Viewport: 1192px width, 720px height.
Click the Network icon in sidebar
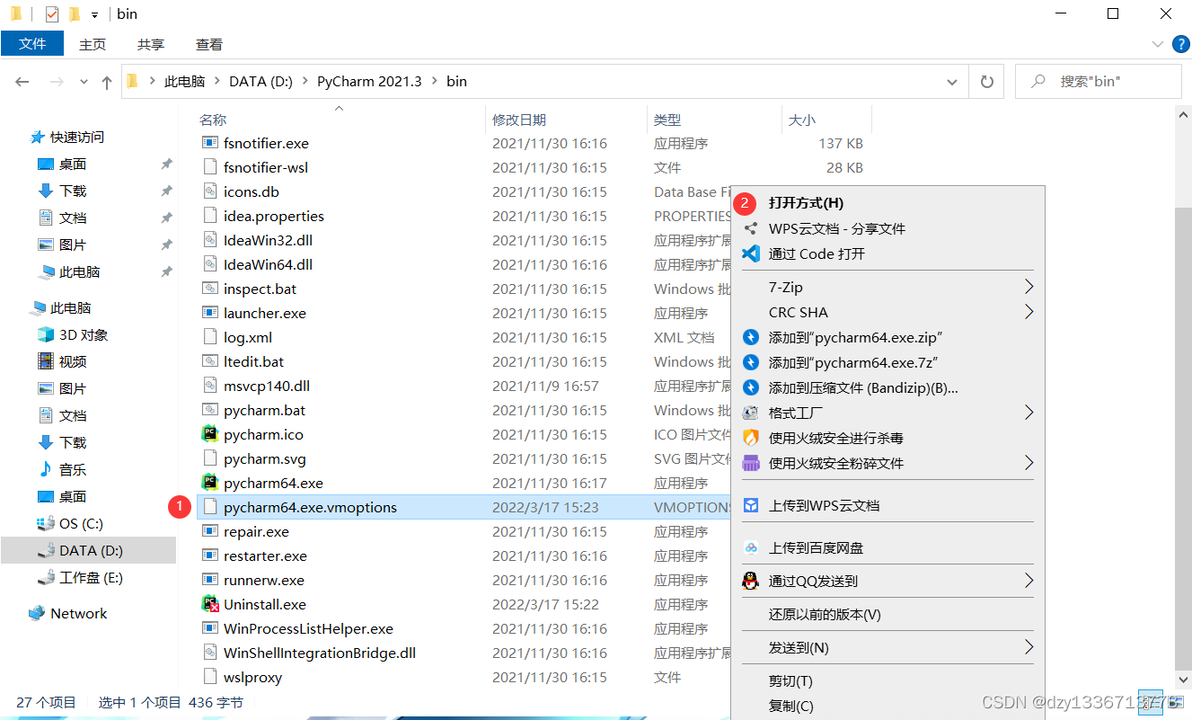coord(36,614)
